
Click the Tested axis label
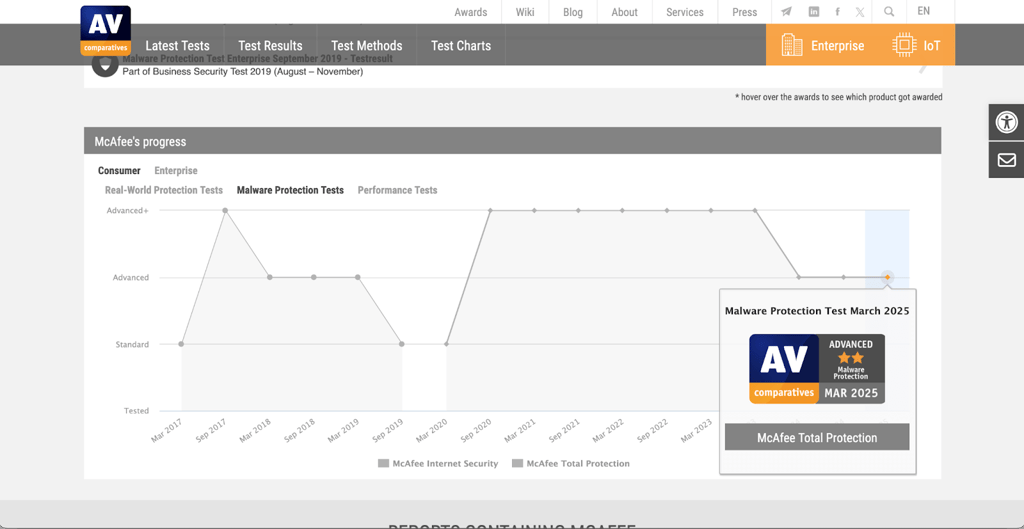pyautogui.click(x=136, y=411)
